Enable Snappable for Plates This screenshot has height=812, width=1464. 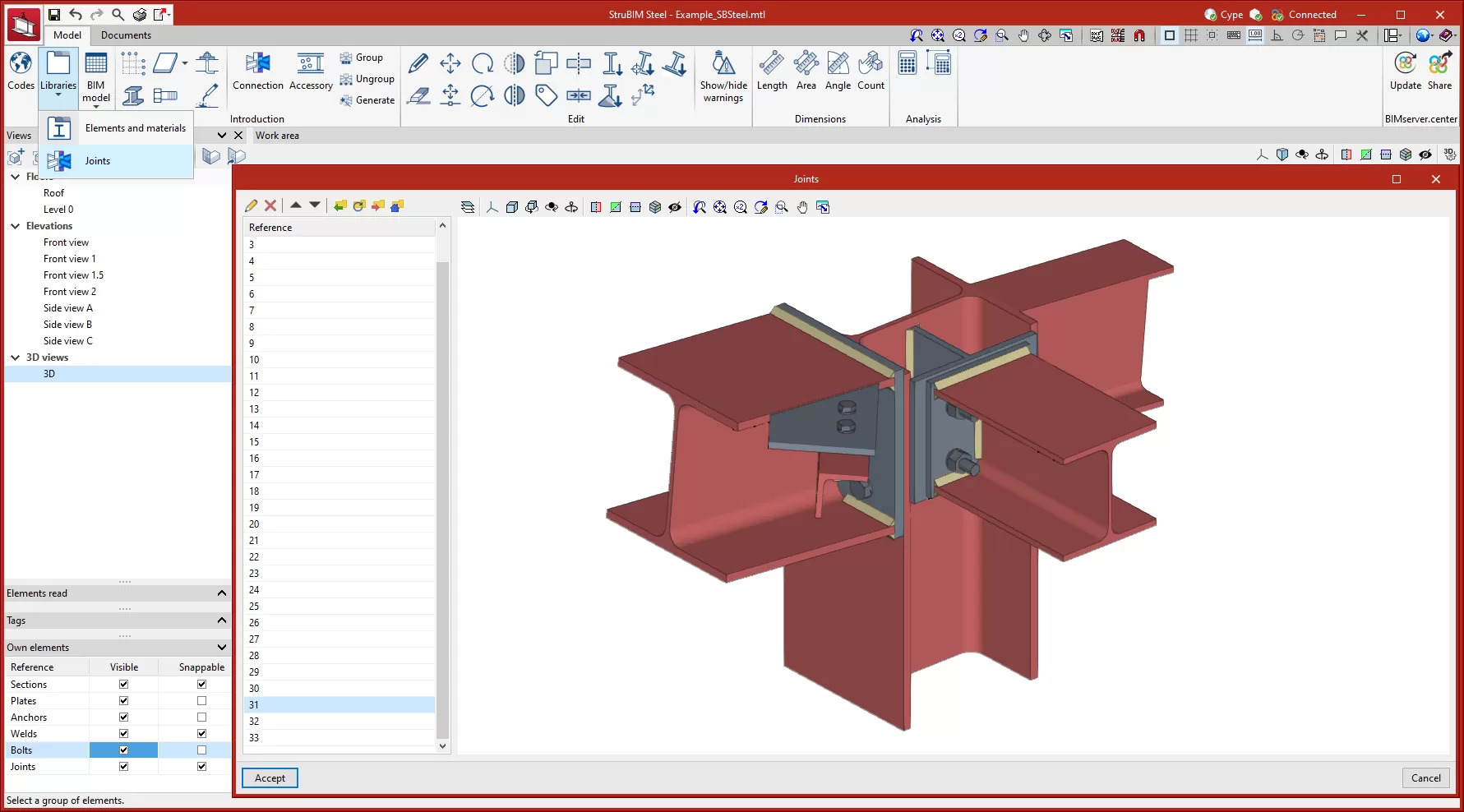point(201,700)
